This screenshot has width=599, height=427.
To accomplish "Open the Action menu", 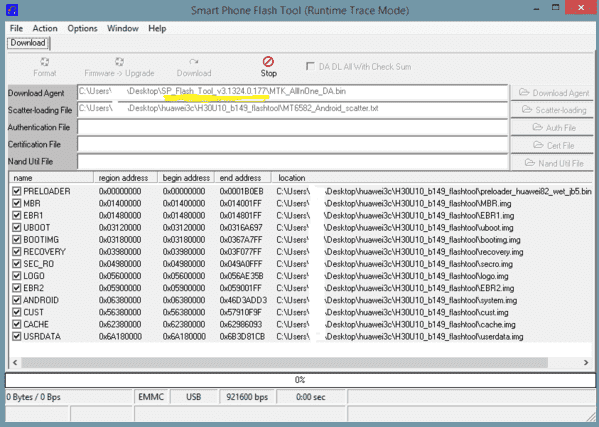I will (45, 29).
